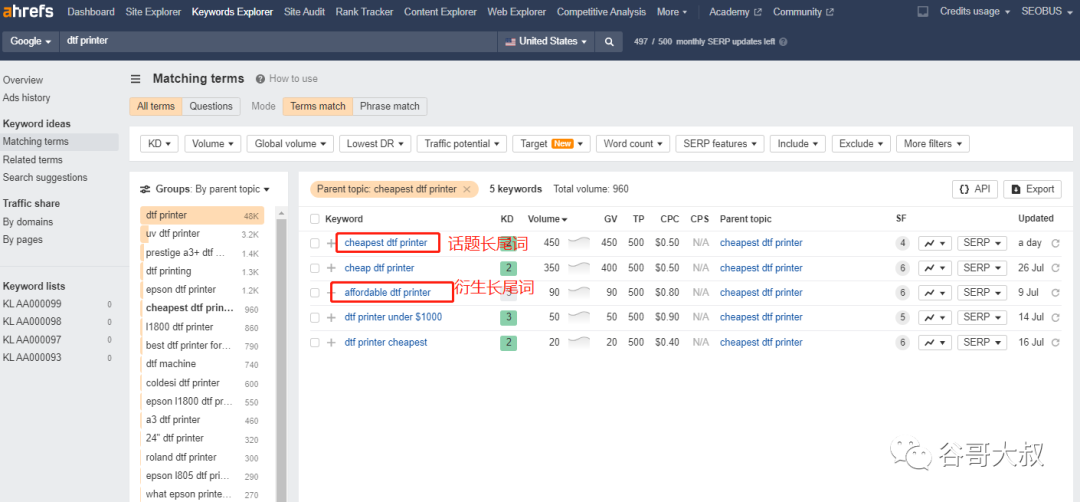Screen dimensions: 1080x502
Task: Open the monitor icon near Credits usage
Action: (921, 12)
